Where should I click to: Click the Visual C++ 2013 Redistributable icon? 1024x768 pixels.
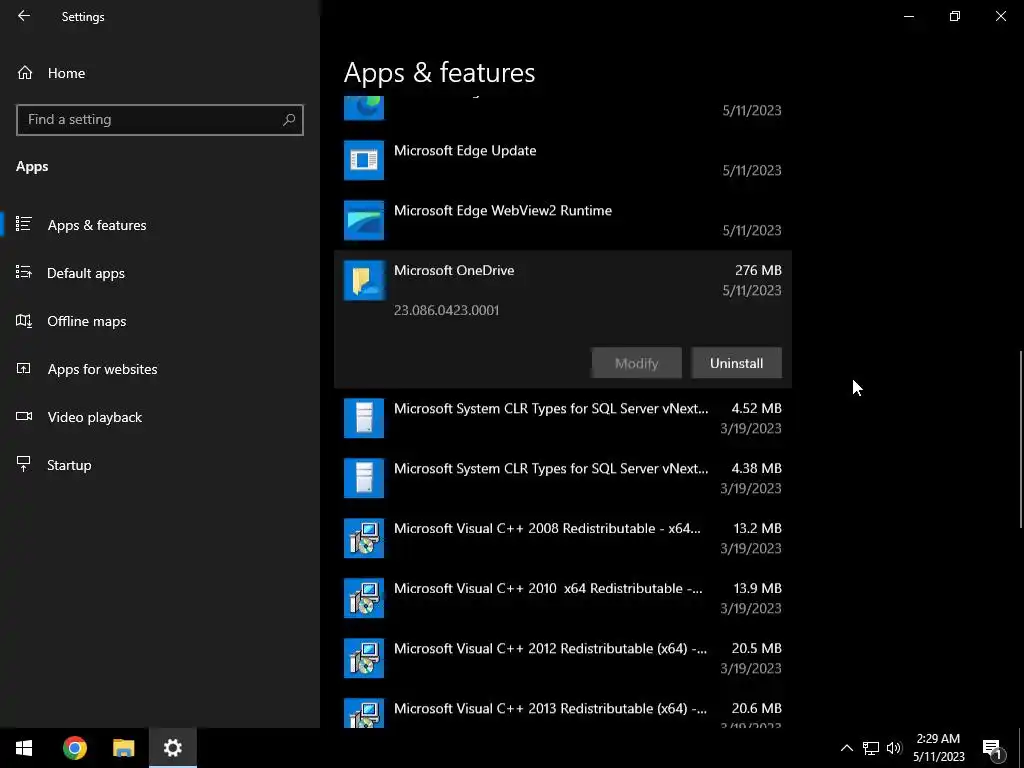pos(364,713)
